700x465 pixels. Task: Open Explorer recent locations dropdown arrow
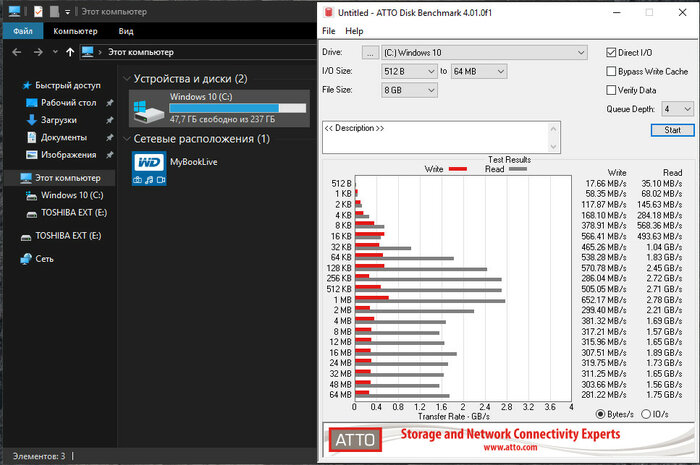[x=55, y=52]
